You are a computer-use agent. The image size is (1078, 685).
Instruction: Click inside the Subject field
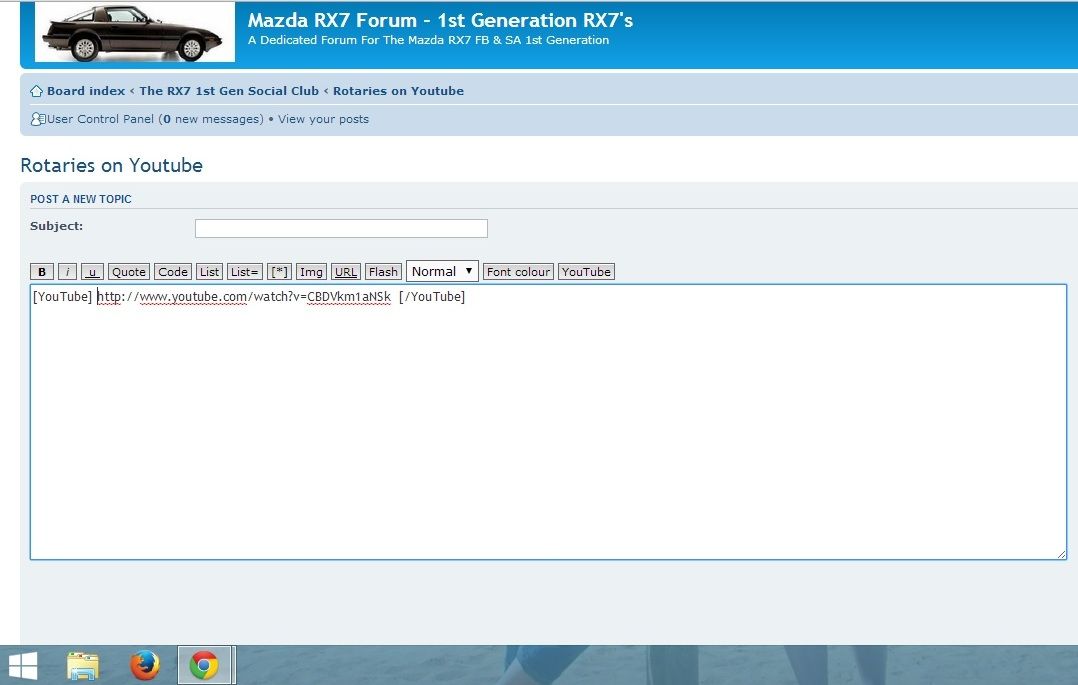point(341,228)
